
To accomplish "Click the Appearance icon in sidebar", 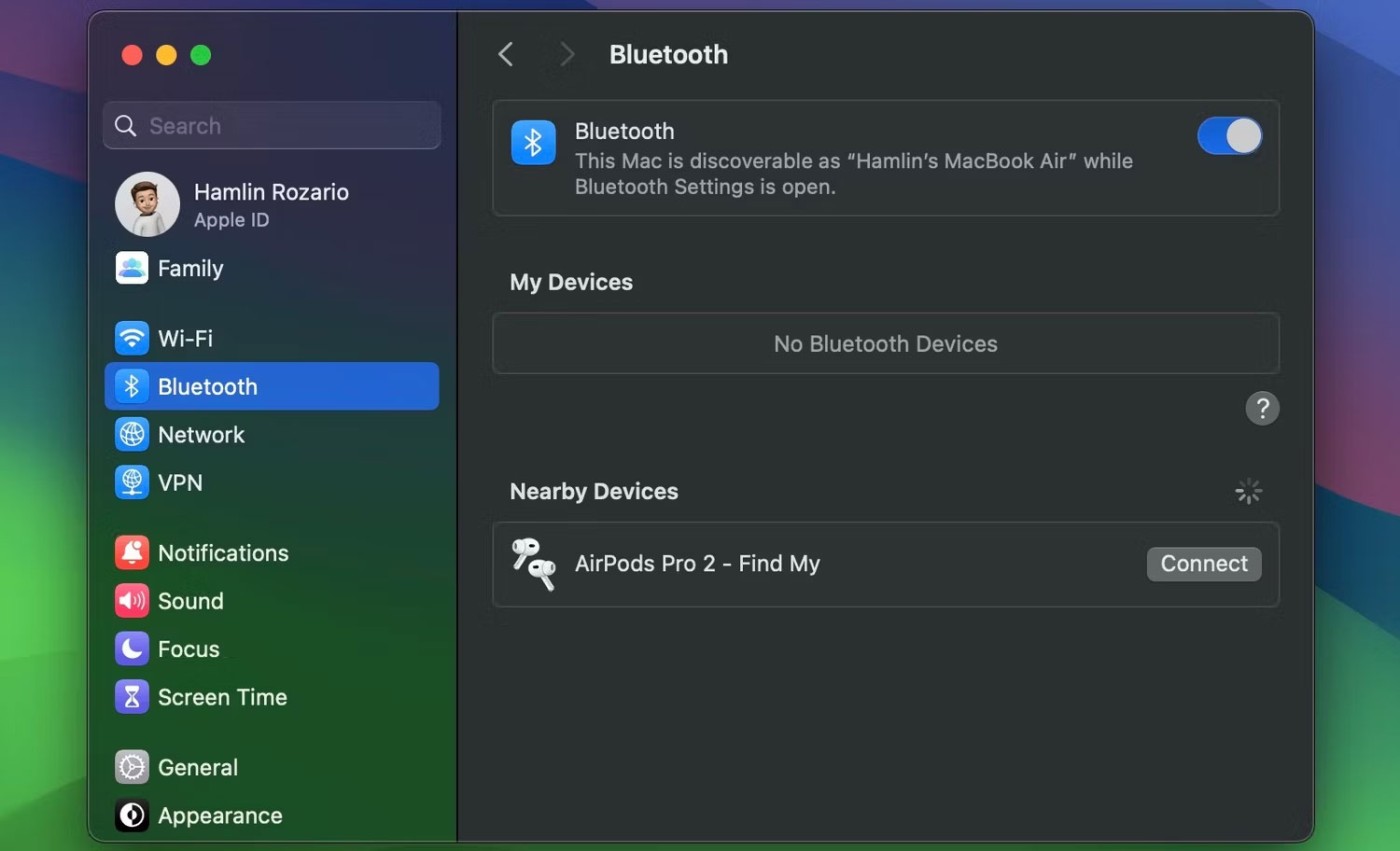I will point(132,816).
